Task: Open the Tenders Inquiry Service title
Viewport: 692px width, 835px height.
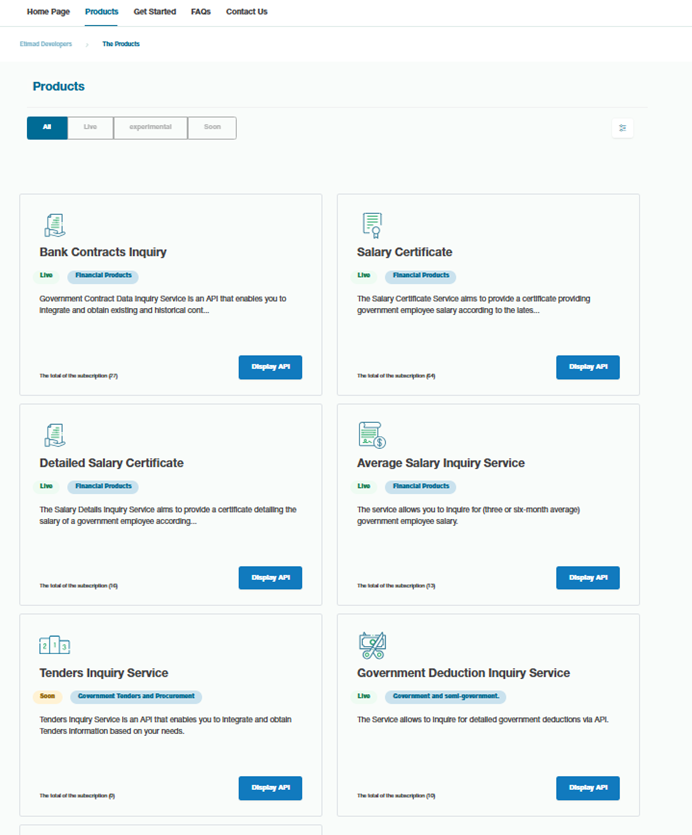Action: pyautogui.click(x=103, y=673)
